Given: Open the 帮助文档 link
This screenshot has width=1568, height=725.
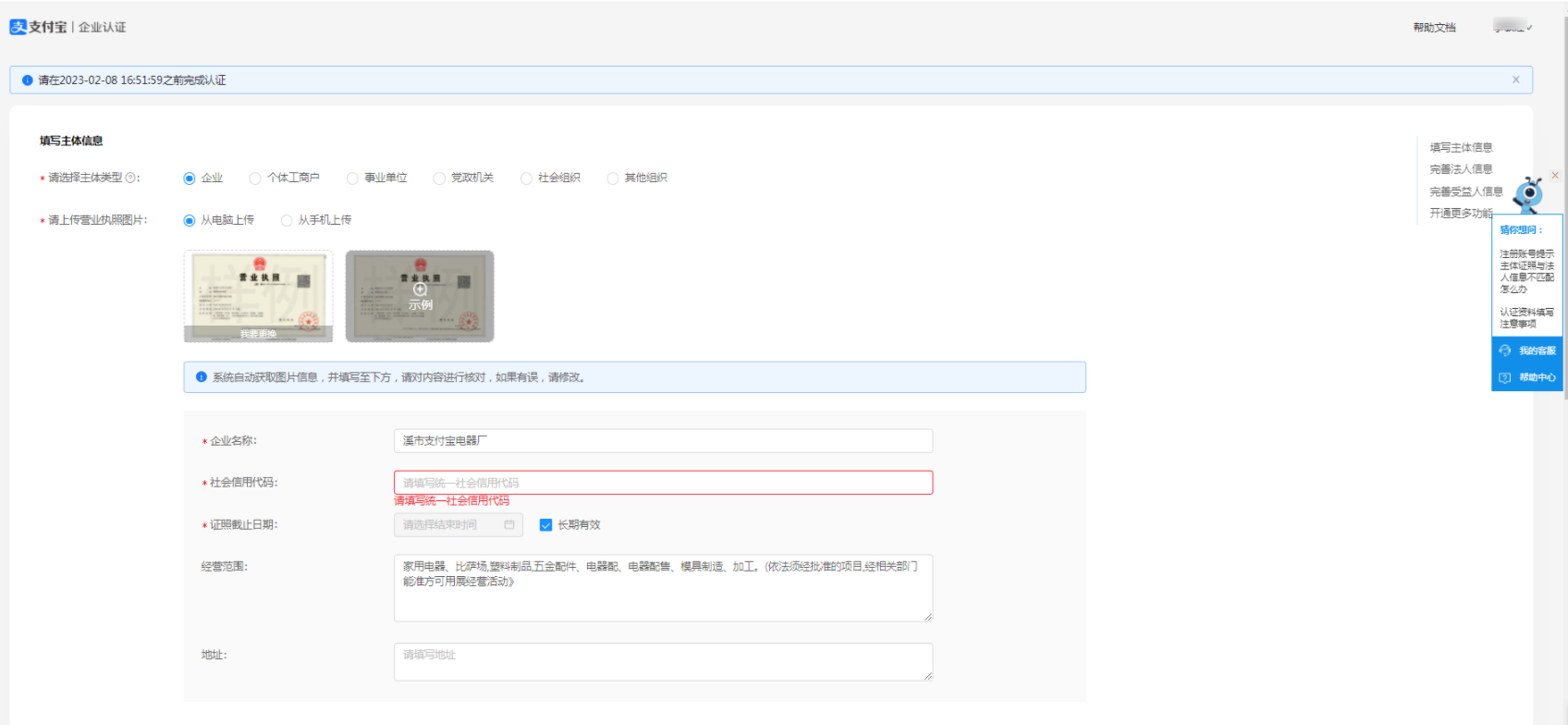Looking at the screenshot, I should (x=1434, y=28).
